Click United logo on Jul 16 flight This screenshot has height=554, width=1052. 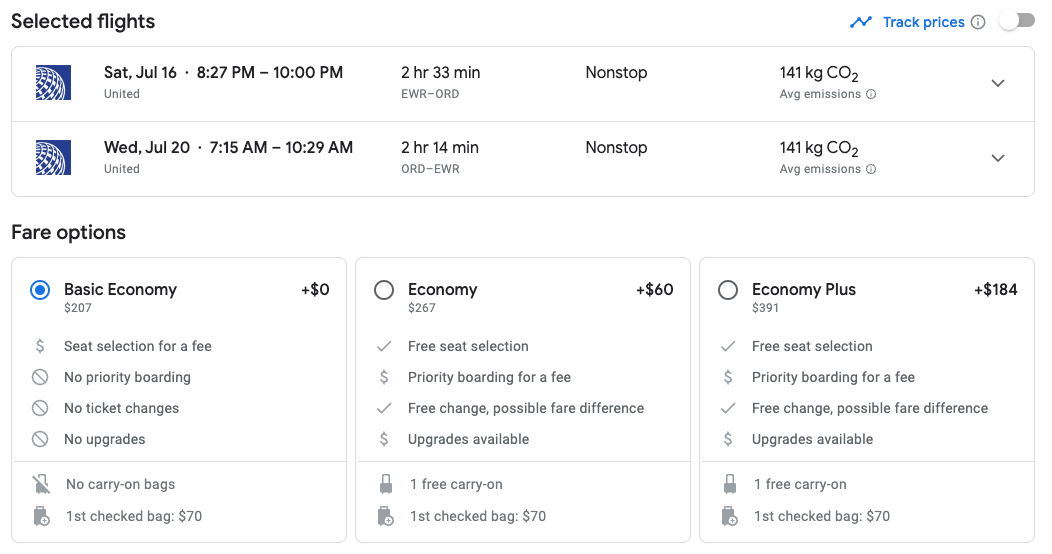click(52, 83)
